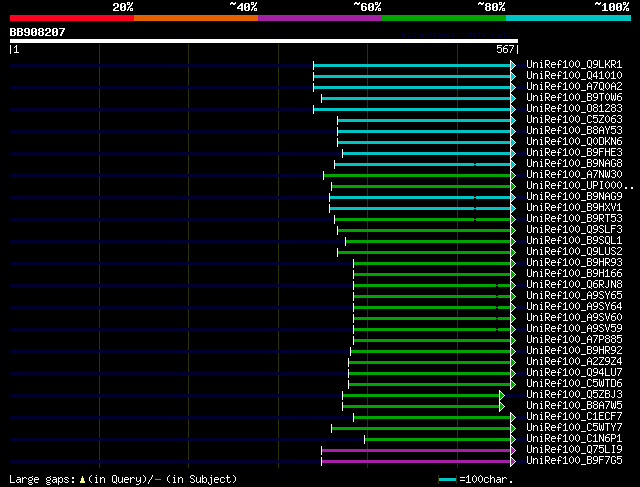Click the UniRef100_C5WTD6 label
Screen dimensions: 640x487
coord(574,384)
